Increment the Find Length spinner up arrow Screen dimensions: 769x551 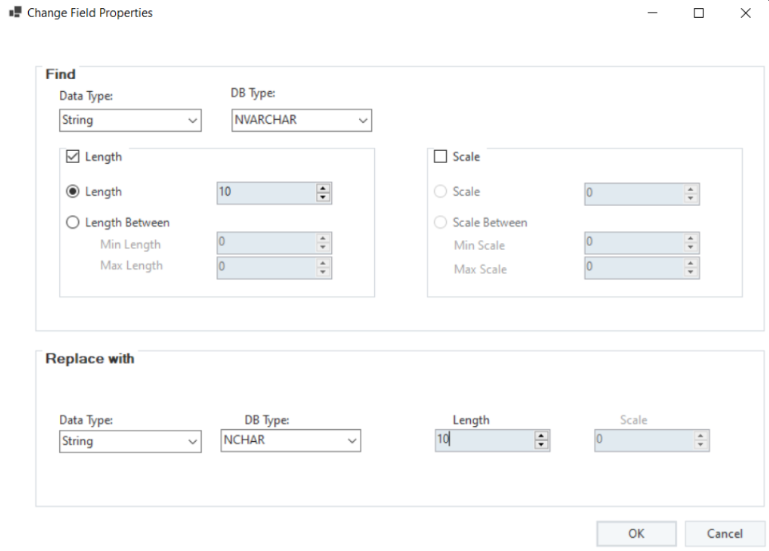pos(323,188)
